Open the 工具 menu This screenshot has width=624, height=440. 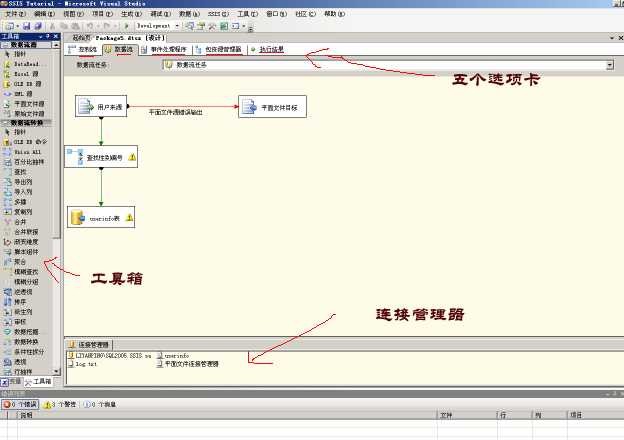click(x=248, y=14)
